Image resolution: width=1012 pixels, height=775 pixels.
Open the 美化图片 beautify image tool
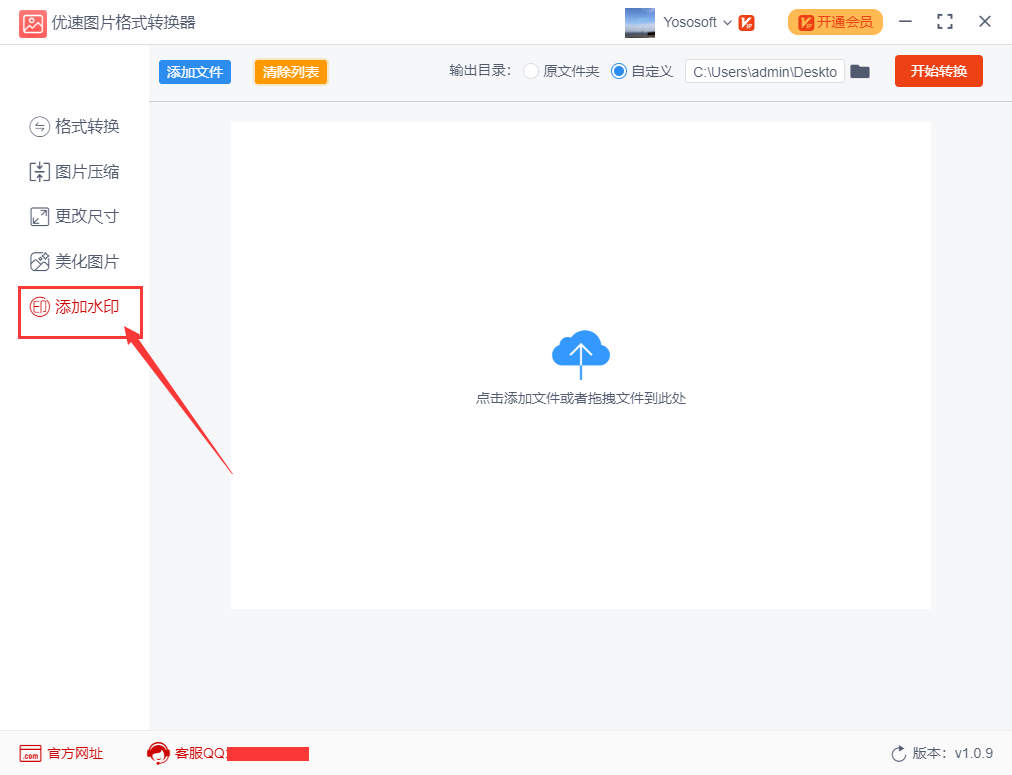[x=75, y=261]
